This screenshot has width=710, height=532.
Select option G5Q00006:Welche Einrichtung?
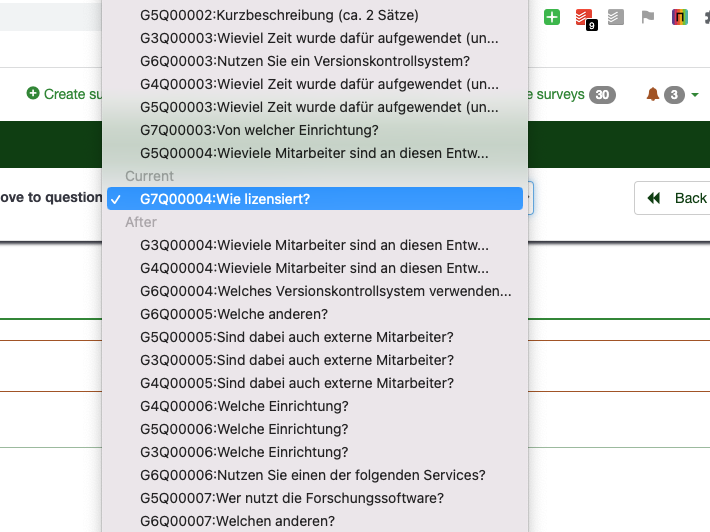pos(315,429)
